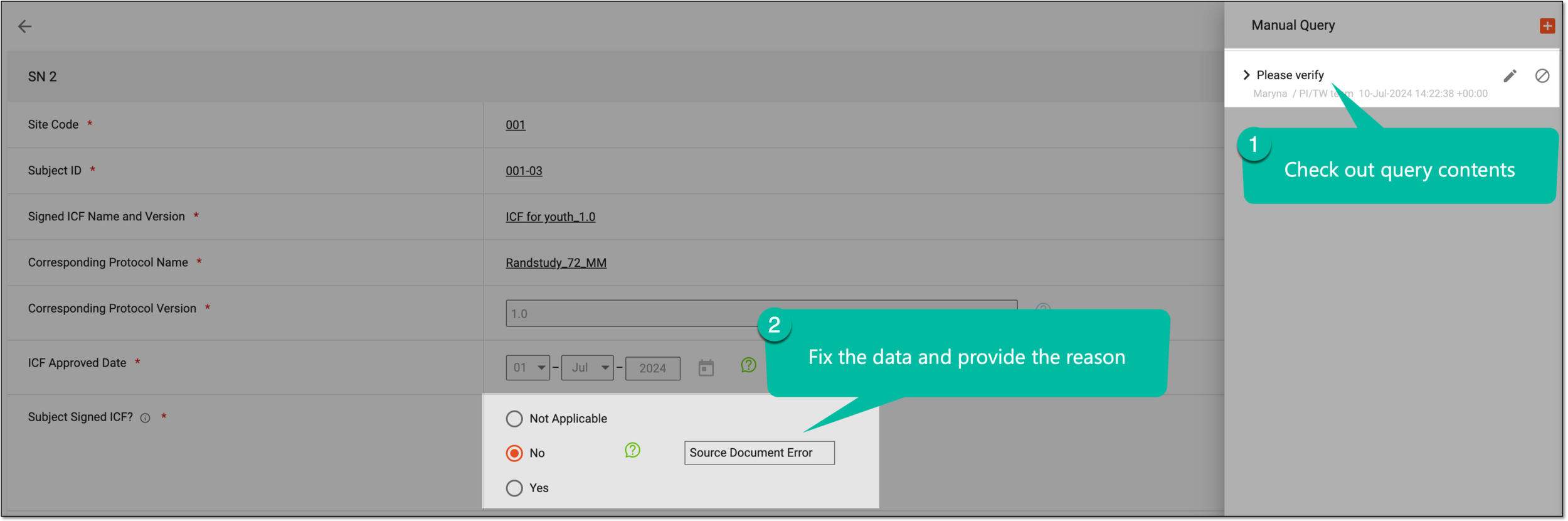The image size is (1568, 521).
Task: Open the day dropdown showing 01
Action: point(527,368)
